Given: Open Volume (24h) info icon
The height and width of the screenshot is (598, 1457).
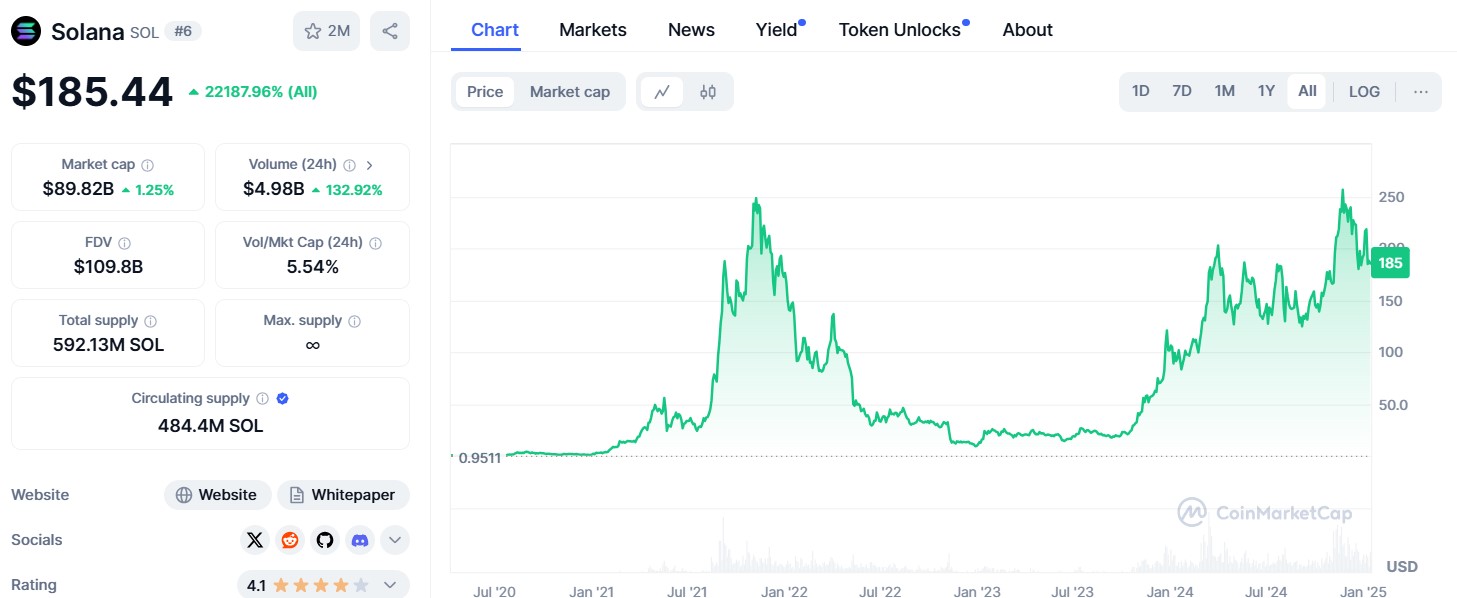Looking at the screenshot, I should (x=350, y=165).
